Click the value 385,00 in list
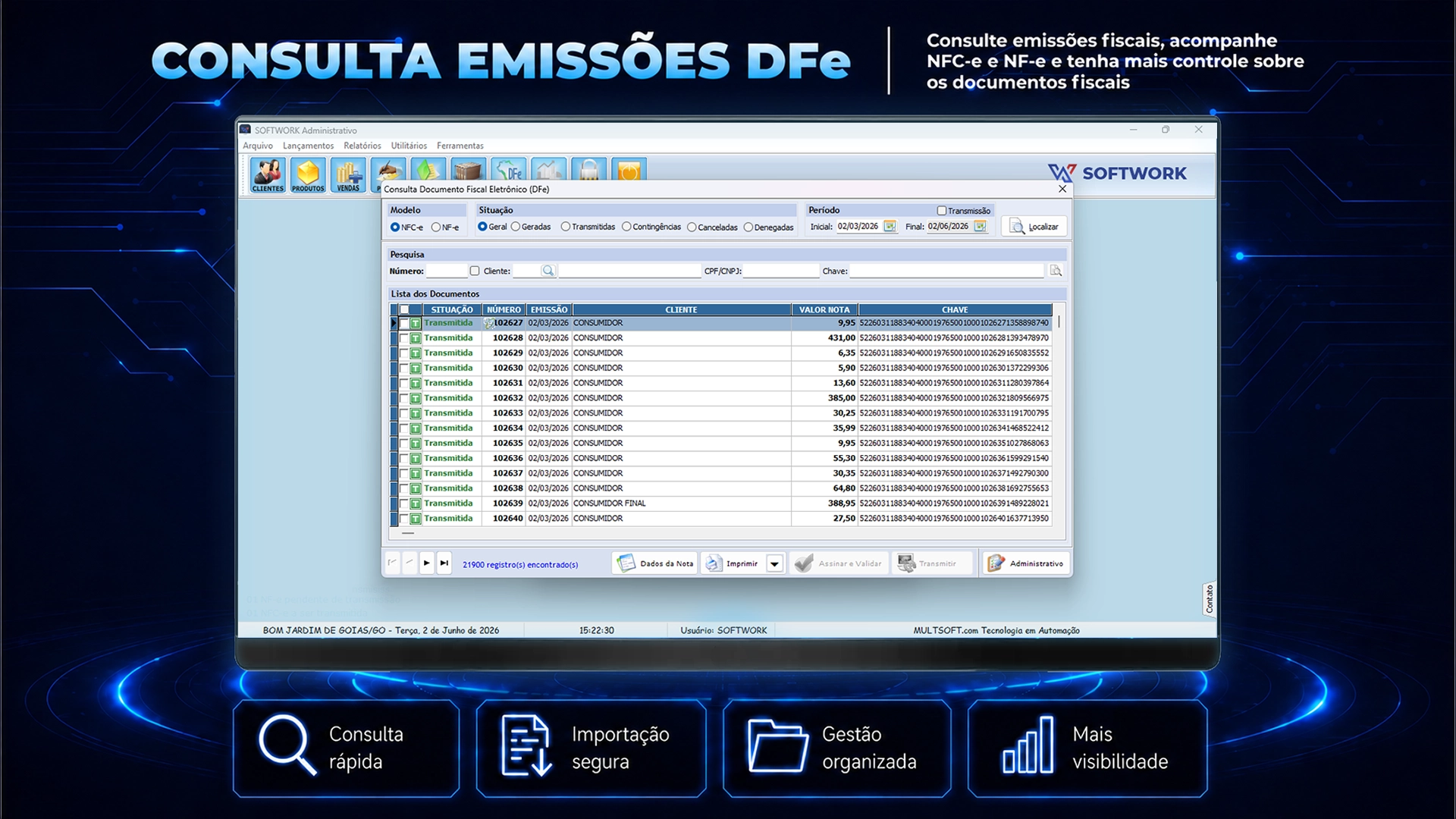Viewport: 1456px width, 819px height. click(842, 398)
